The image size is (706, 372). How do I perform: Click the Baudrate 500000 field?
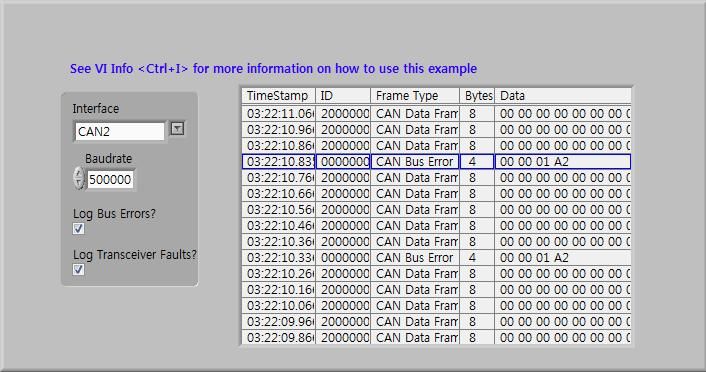(x=110, y=180)
